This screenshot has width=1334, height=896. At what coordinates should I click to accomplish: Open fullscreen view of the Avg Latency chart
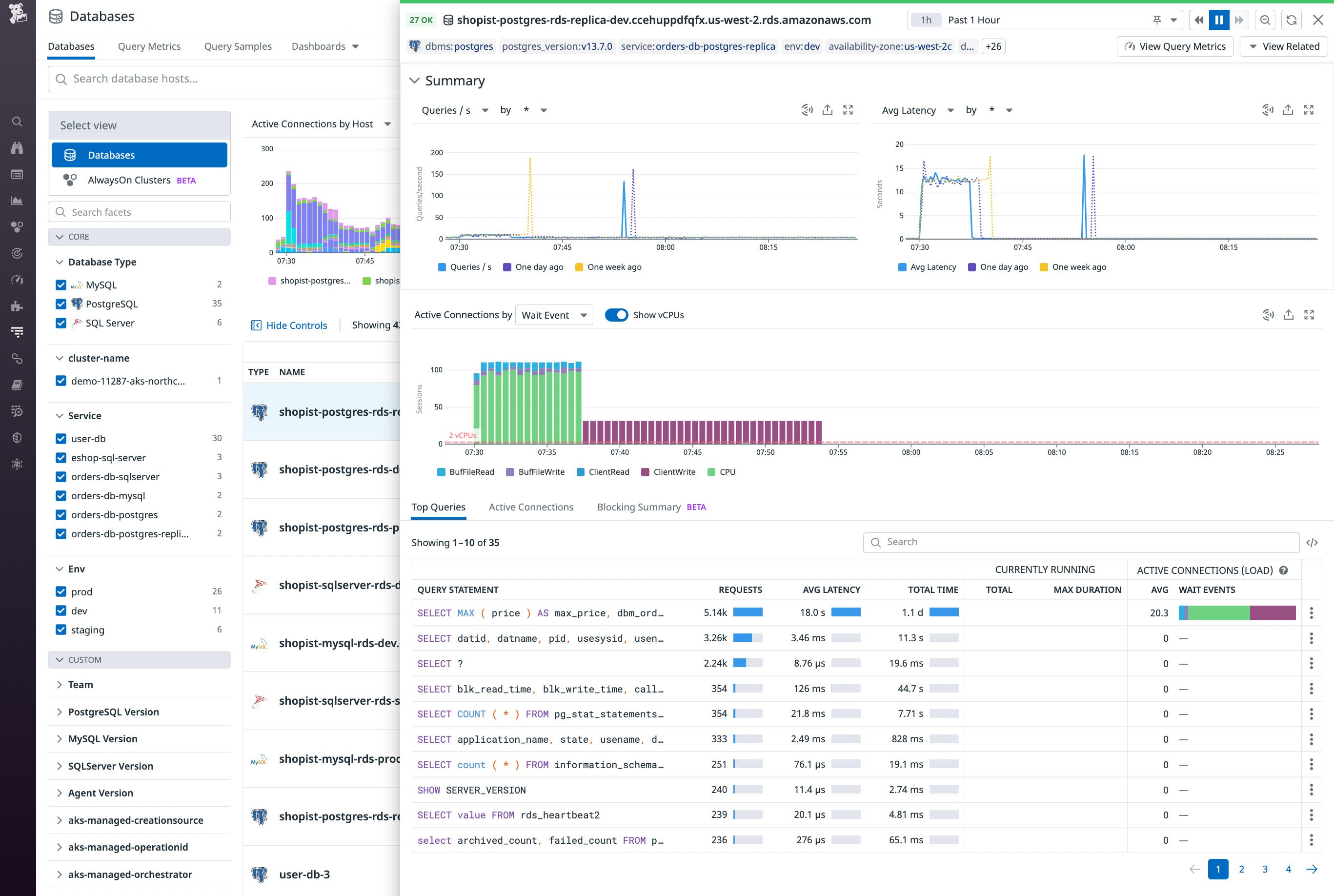(x=1309, y=110)
